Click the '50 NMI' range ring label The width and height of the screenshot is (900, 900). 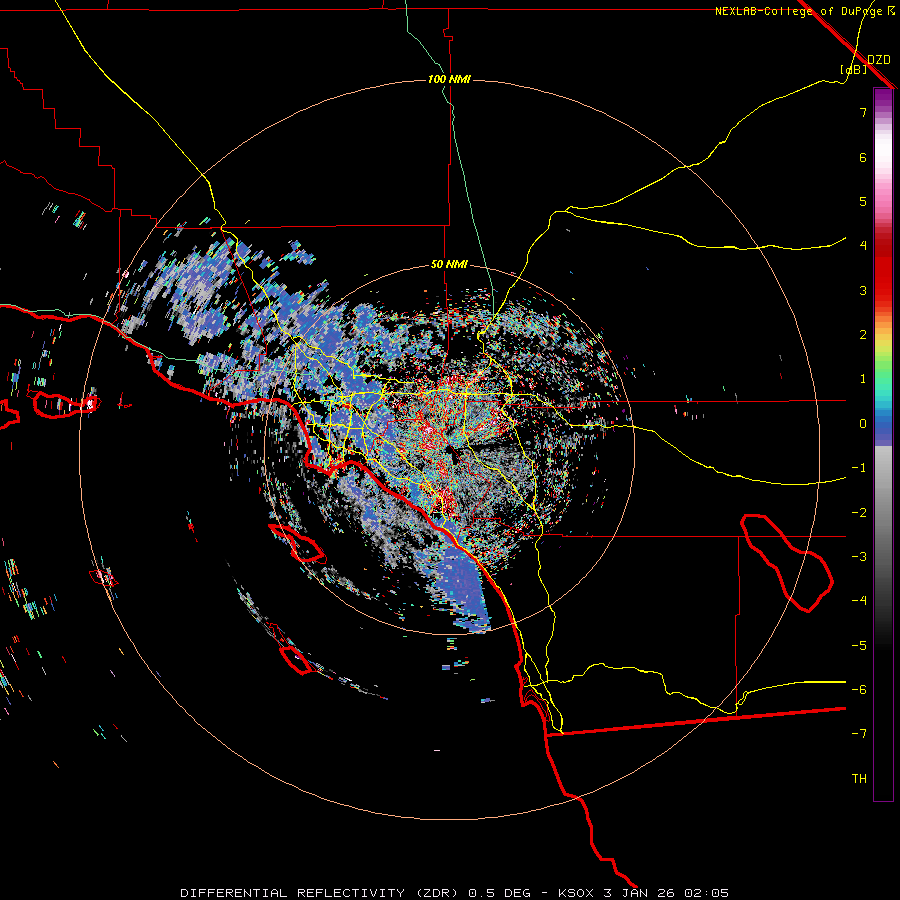449,265
